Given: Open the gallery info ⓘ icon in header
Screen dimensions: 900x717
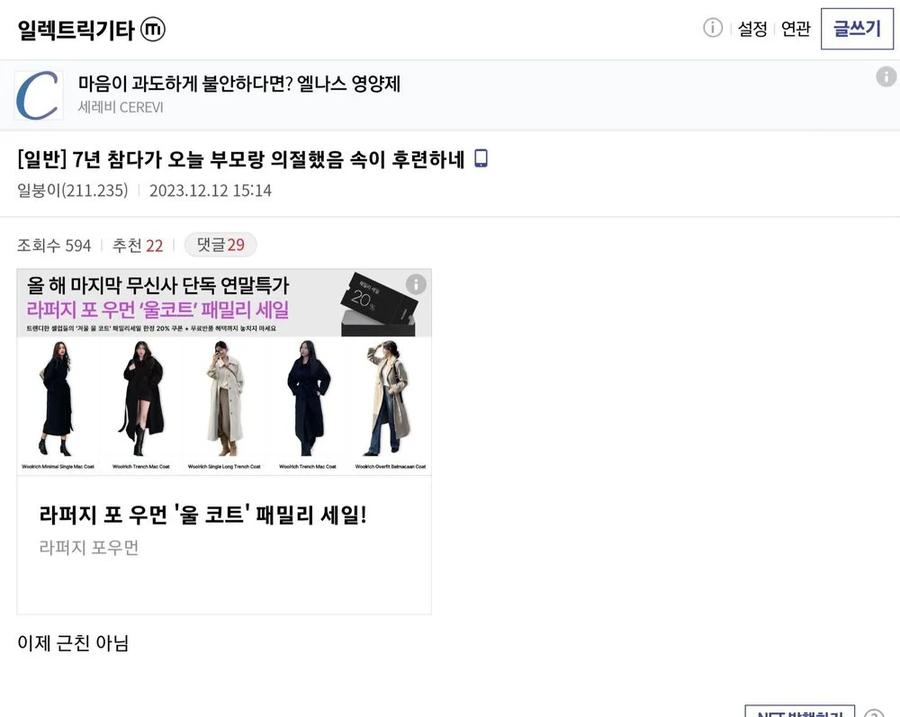Looking at the screenshot, I should click(x=712, y=29).
